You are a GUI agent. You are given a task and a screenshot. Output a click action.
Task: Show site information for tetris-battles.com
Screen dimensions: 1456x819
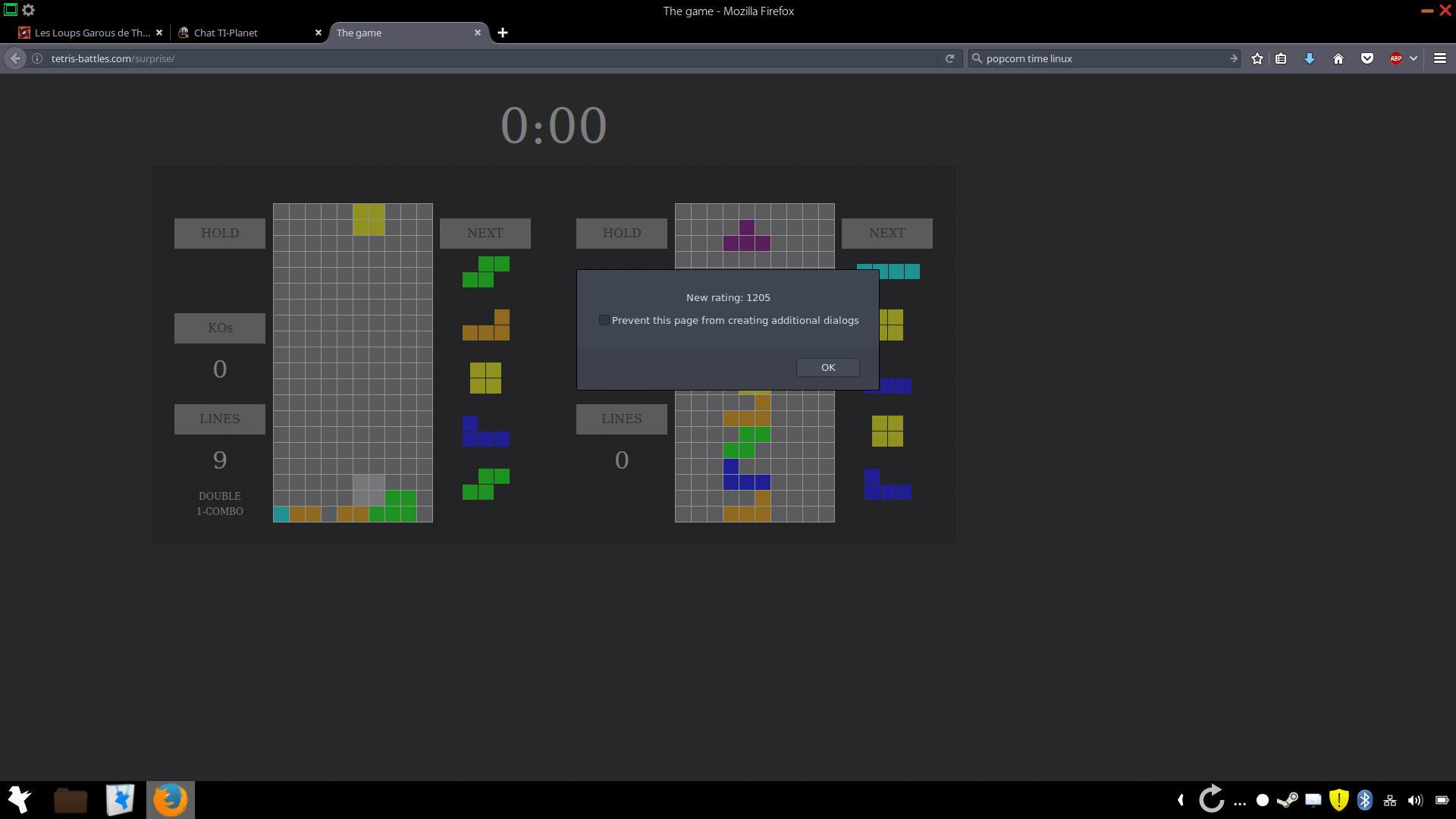click(x=37, y=58)
